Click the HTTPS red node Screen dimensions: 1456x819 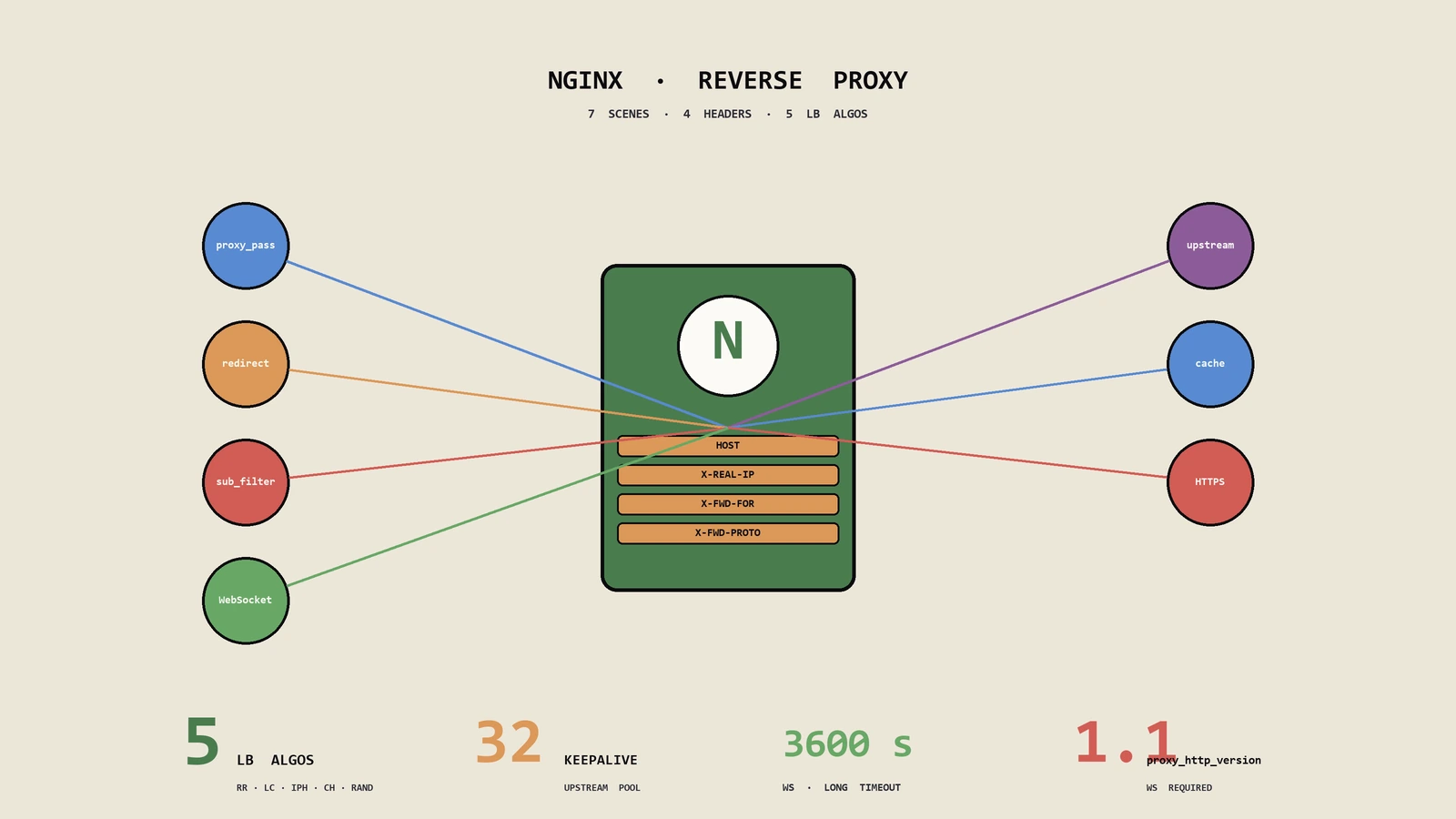[1210, 482]
